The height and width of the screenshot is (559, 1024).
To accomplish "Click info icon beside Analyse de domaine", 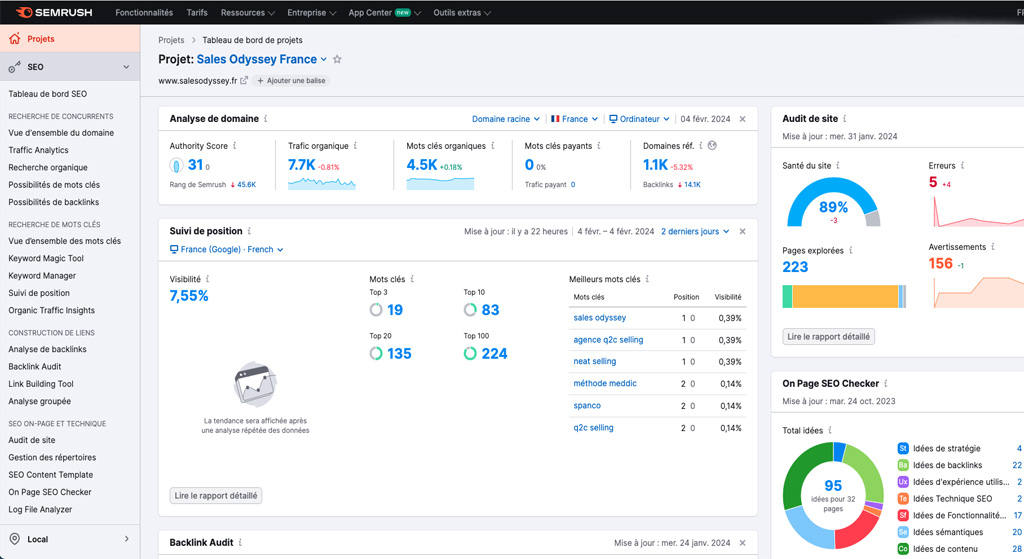I will 266,119.
